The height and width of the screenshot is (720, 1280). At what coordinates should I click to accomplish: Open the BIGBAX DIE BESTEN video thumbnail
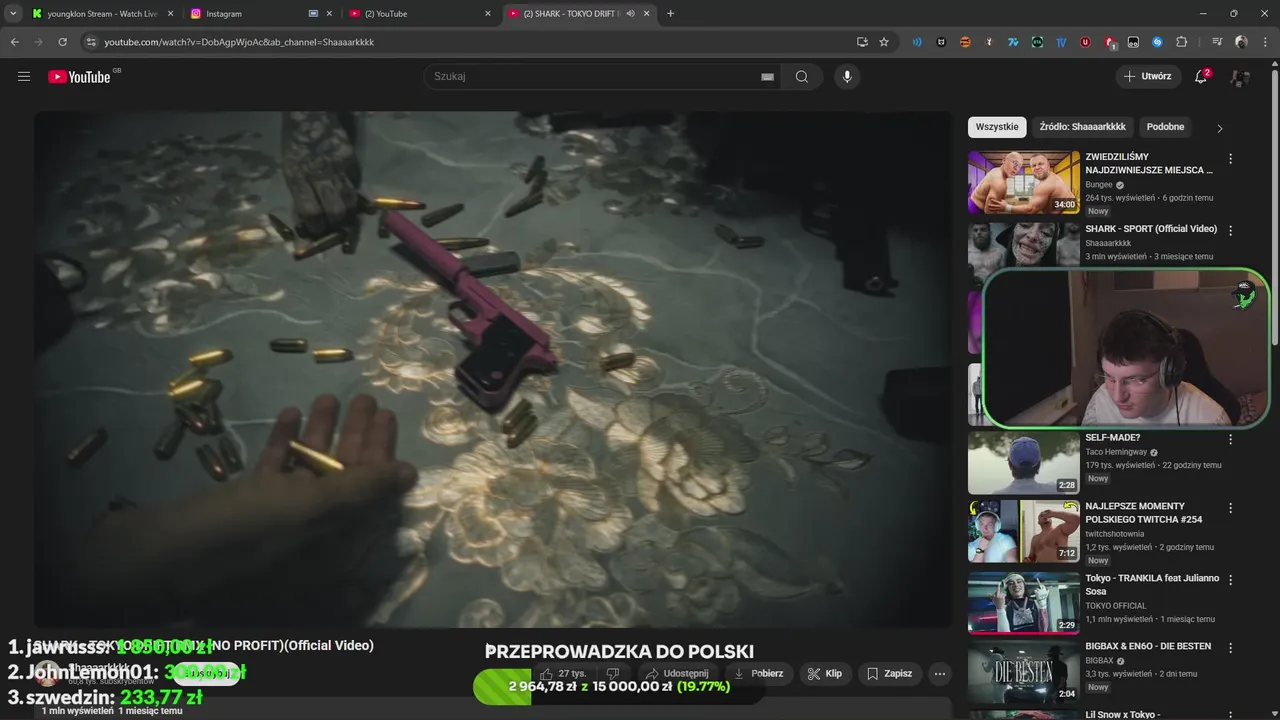pyautogui.click(x=1024, y=672)
